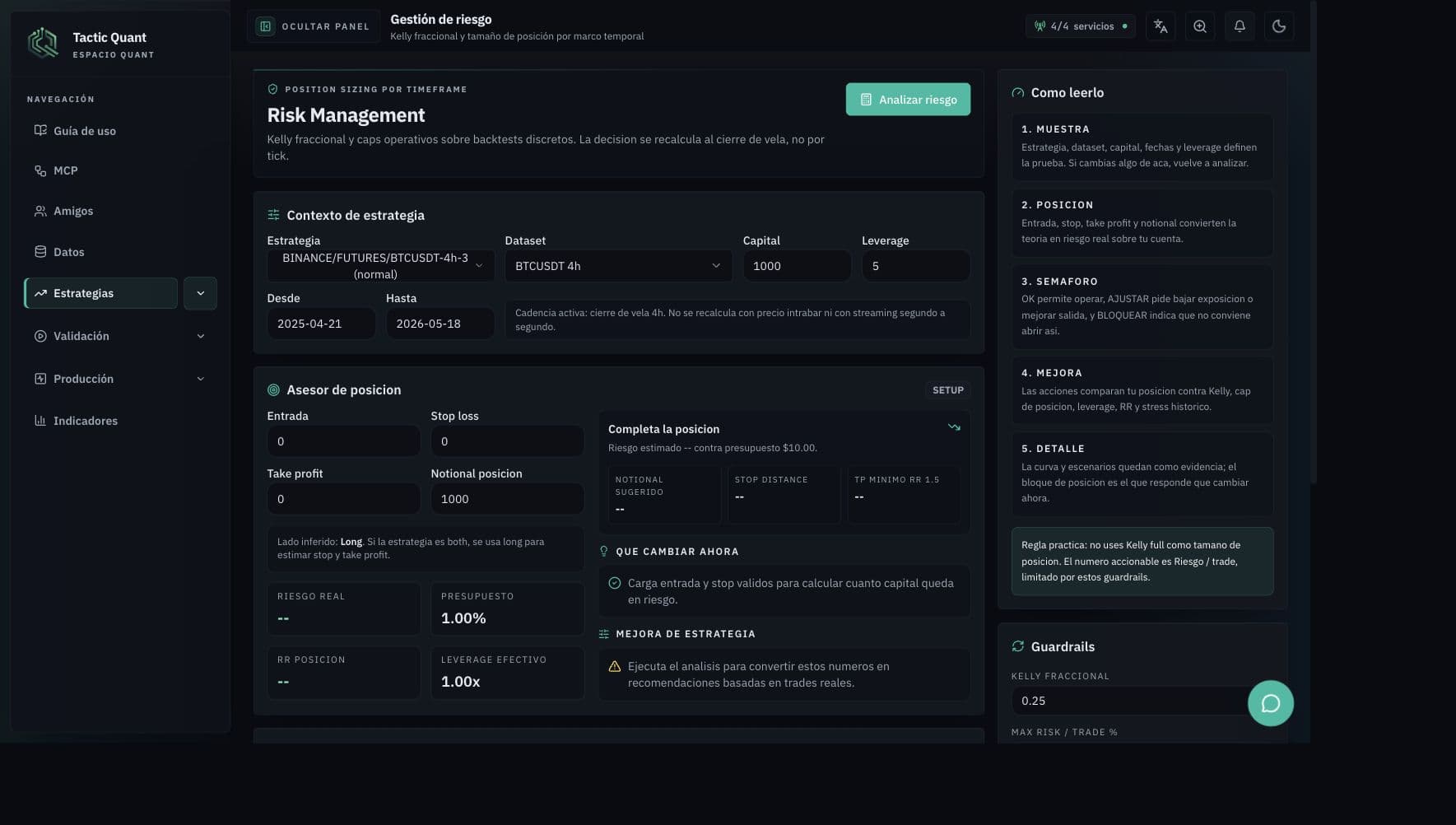Click the Entrada input field

pyautogui.click(x=344, y=441)
